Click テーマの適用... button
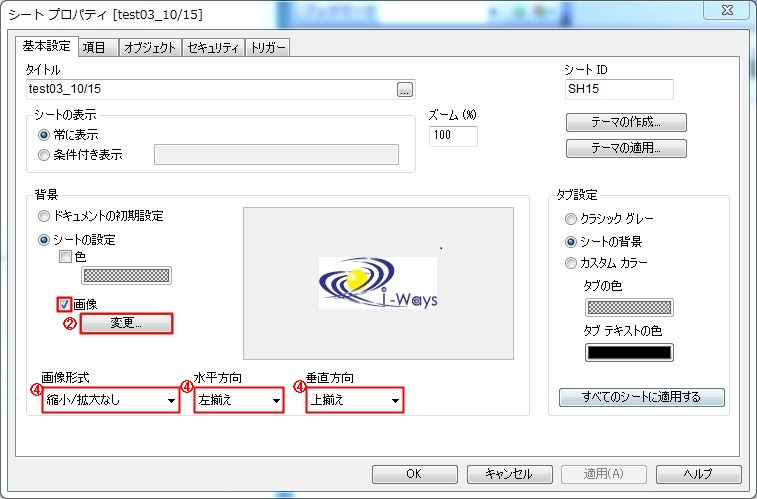 [626, 148]
